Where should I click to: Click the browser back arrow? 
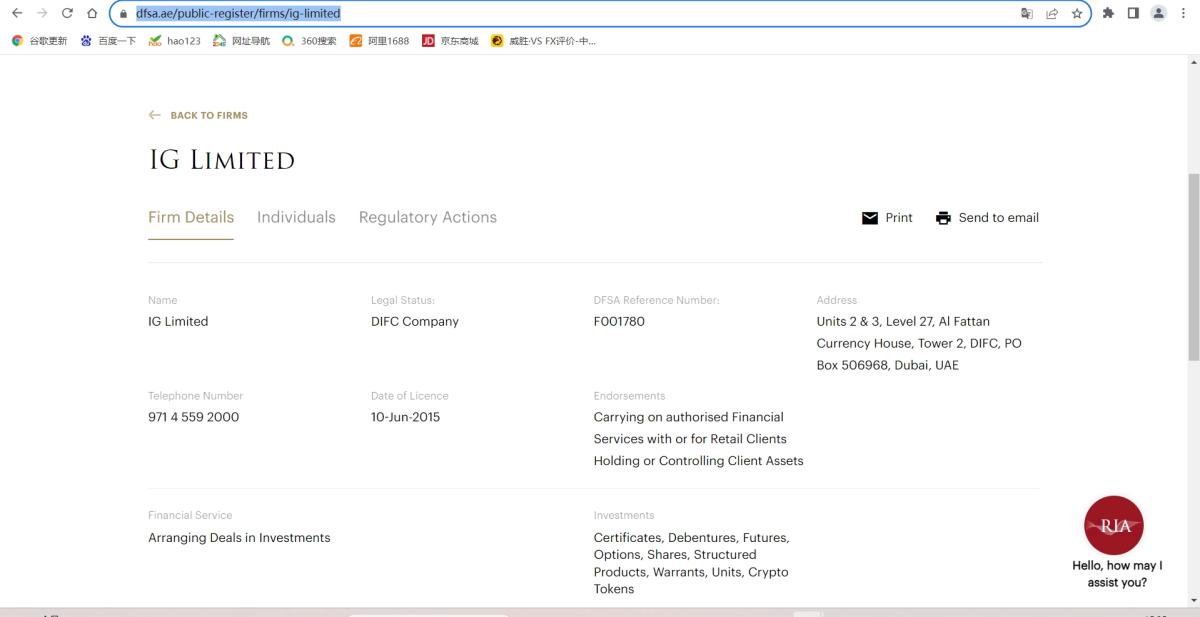16,13
